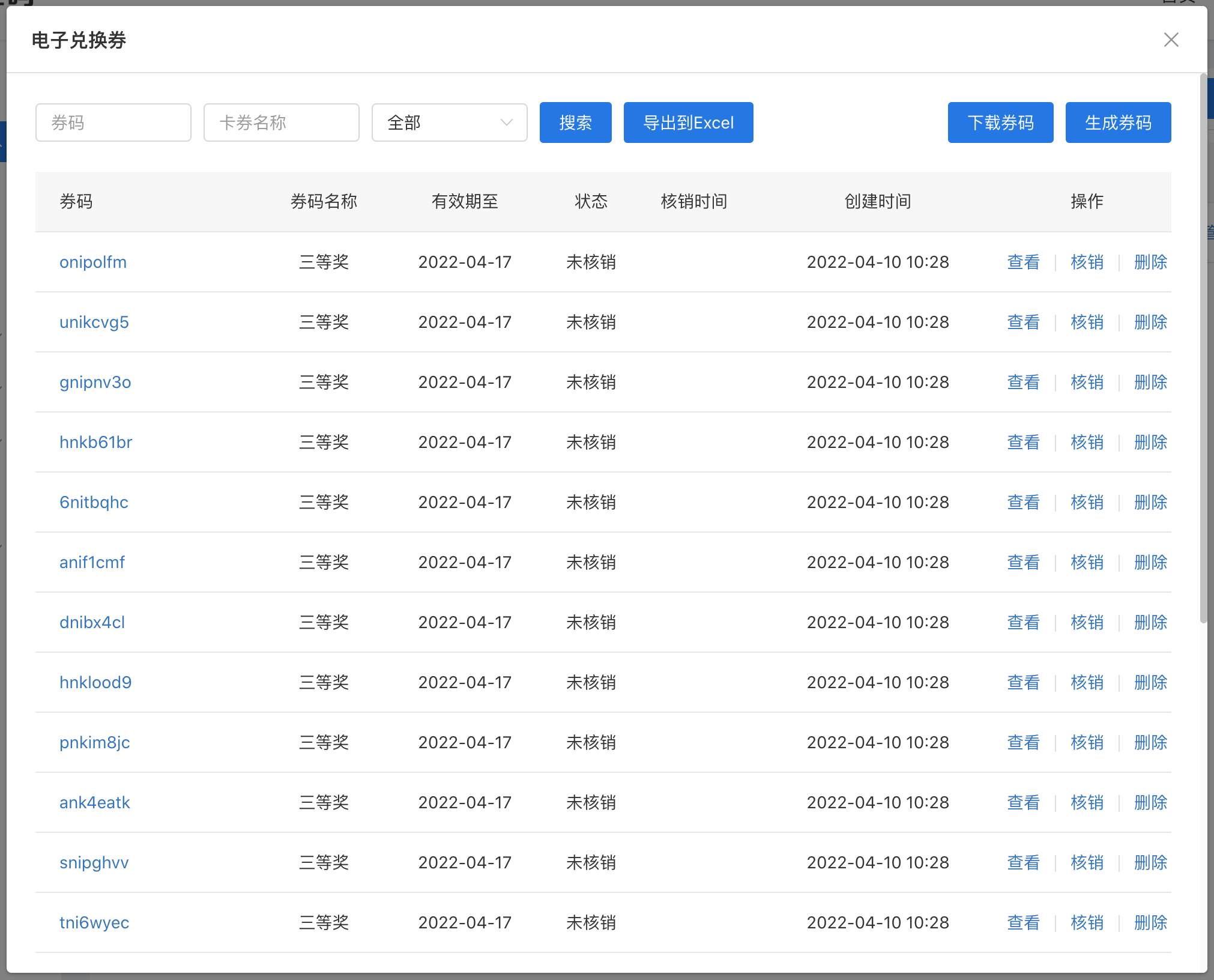Click 核销 for coupon gnipnv3o
Viewport: 1214px width, 980px height.
(1087, 383)
